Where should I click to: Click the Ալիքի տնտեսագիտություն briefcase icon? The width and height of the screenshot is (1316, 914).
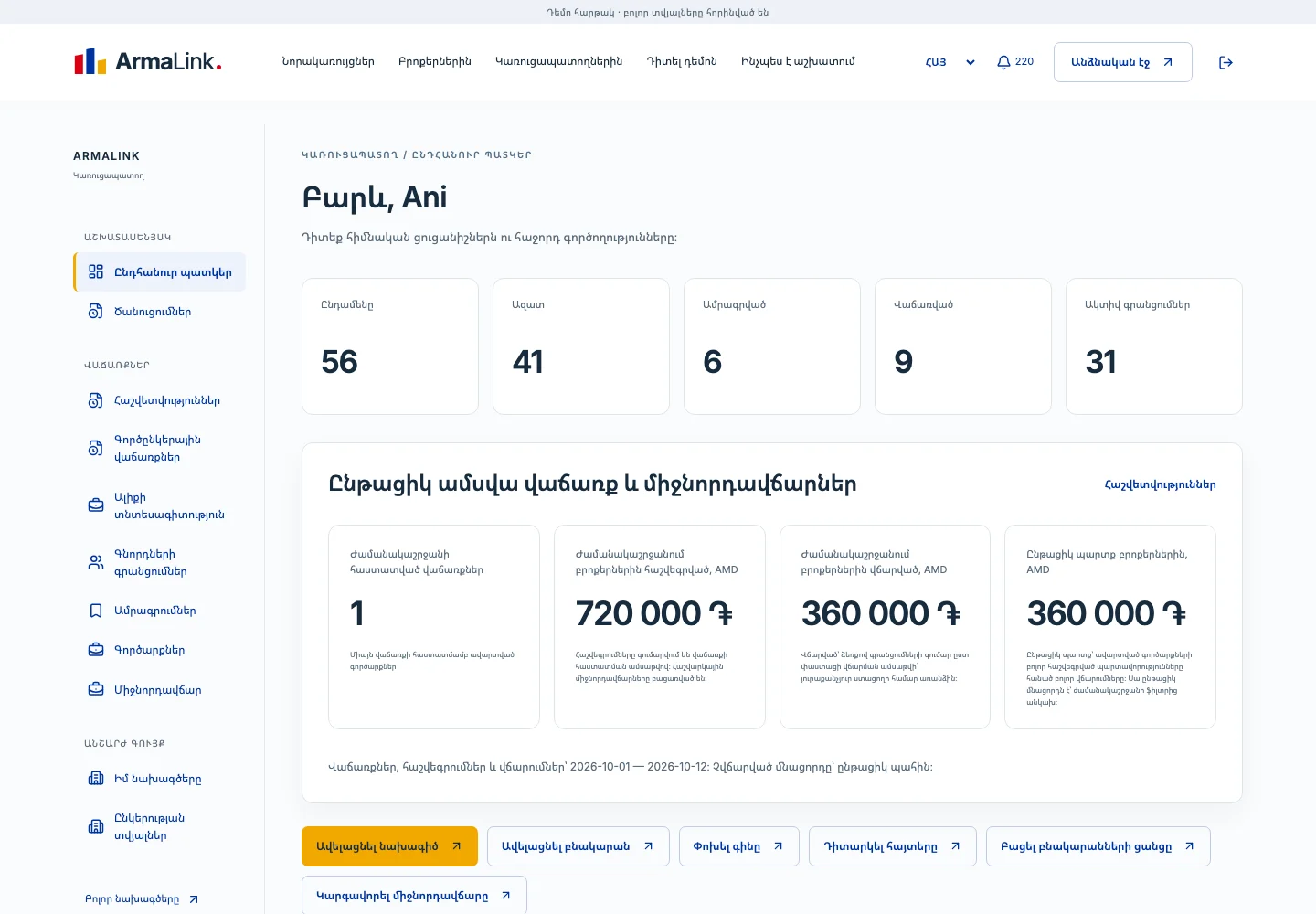96,505
